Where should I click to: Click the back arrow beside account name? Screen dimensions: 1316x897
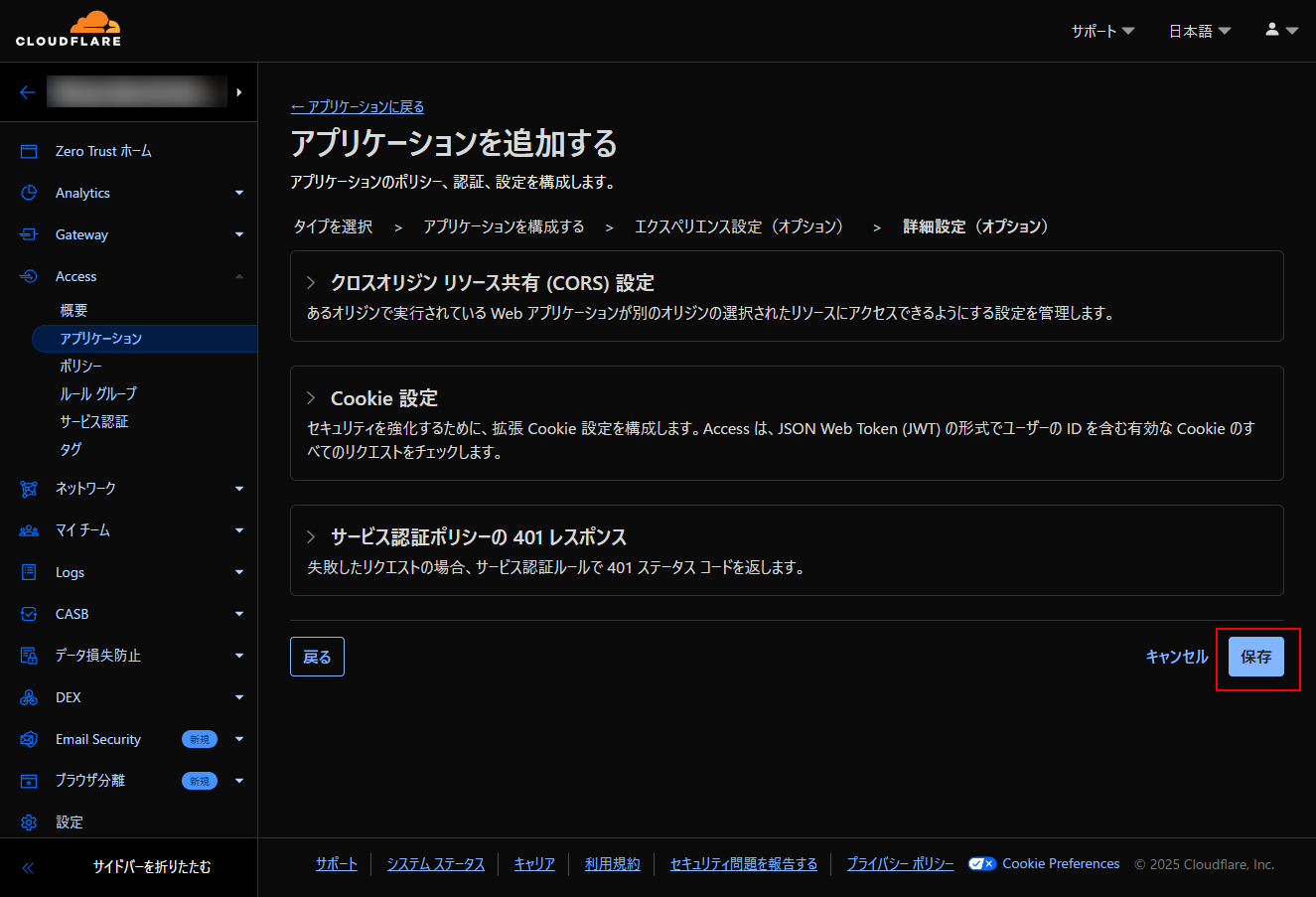[x=28, y=92]
